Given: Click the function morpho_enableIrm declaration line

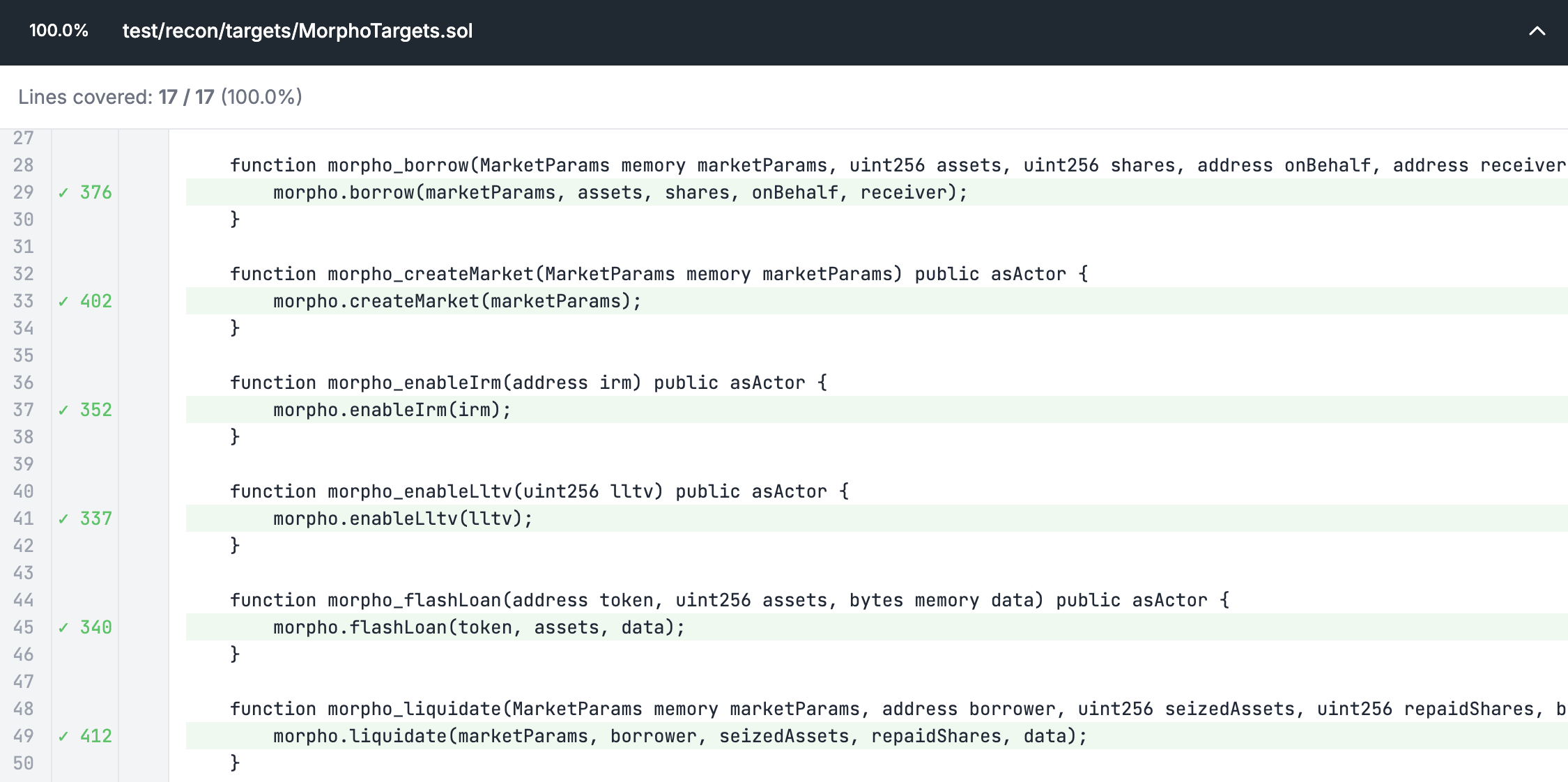Looking at the screenshot, I should (529, 383).
